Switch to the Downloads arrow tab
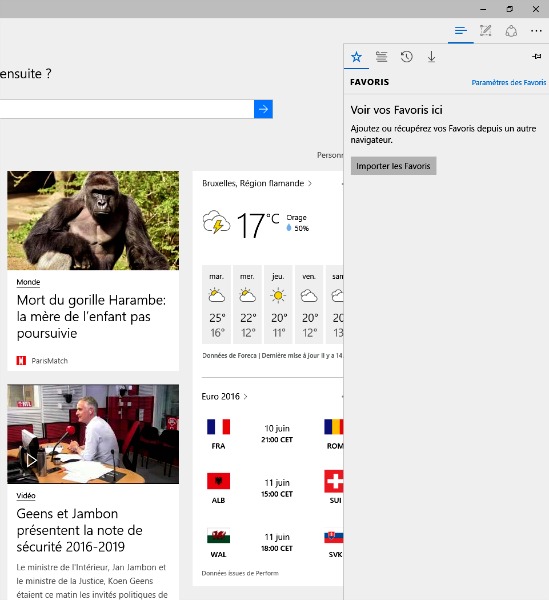Viewport: 549px width, 600px height. point(431,57)
